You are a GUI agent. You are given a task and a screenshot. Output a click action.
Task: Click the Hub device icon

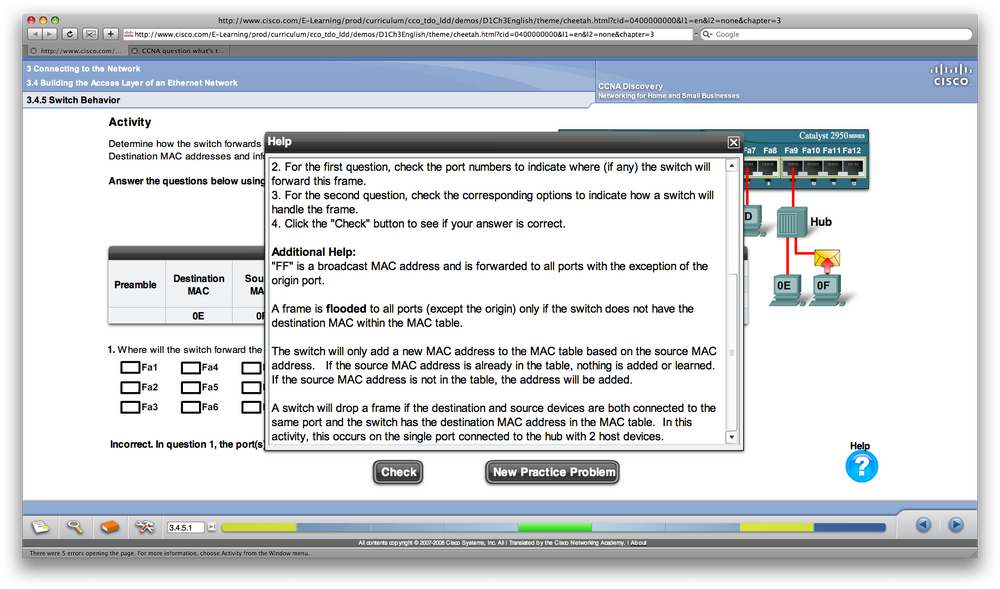click(791, 222)
